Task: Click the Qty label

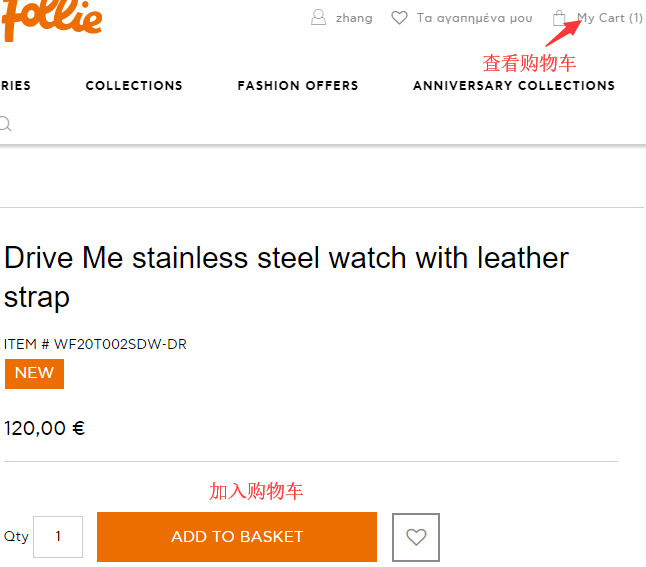Action: click(16, 537)
